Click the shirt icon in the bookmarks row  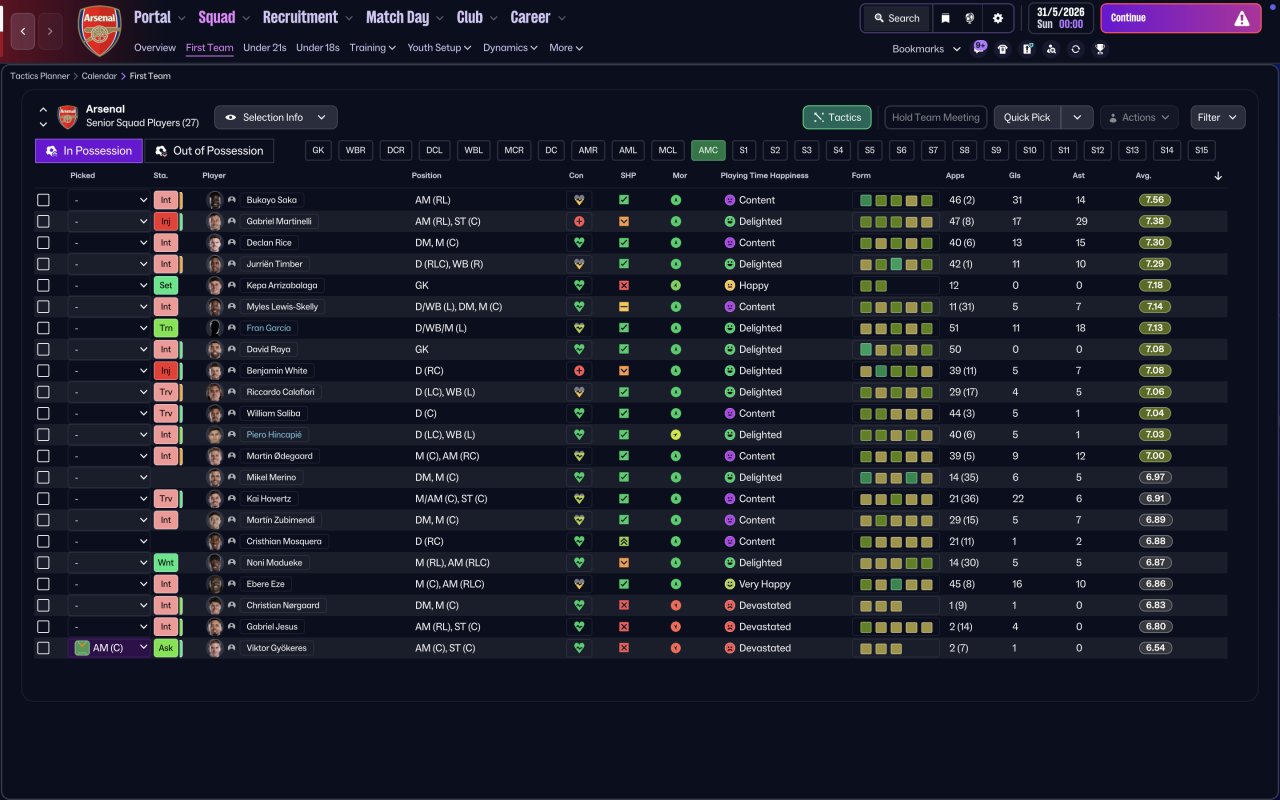1003,49
